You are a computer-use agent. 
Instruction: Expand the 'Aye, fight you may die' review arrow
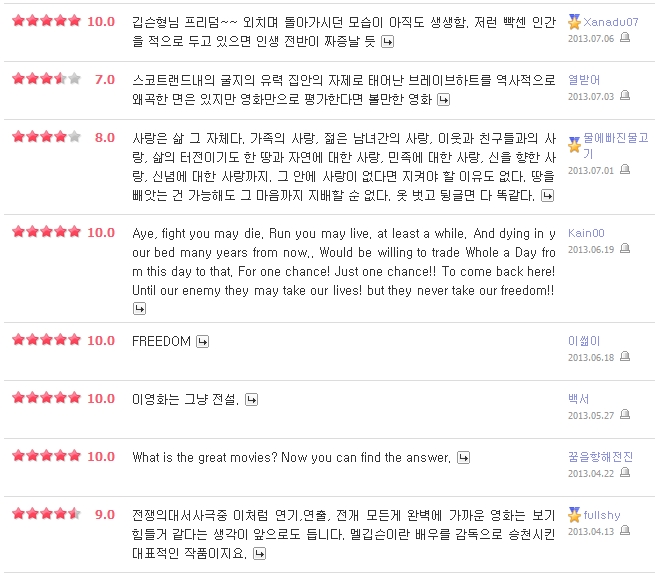point(138,309)
